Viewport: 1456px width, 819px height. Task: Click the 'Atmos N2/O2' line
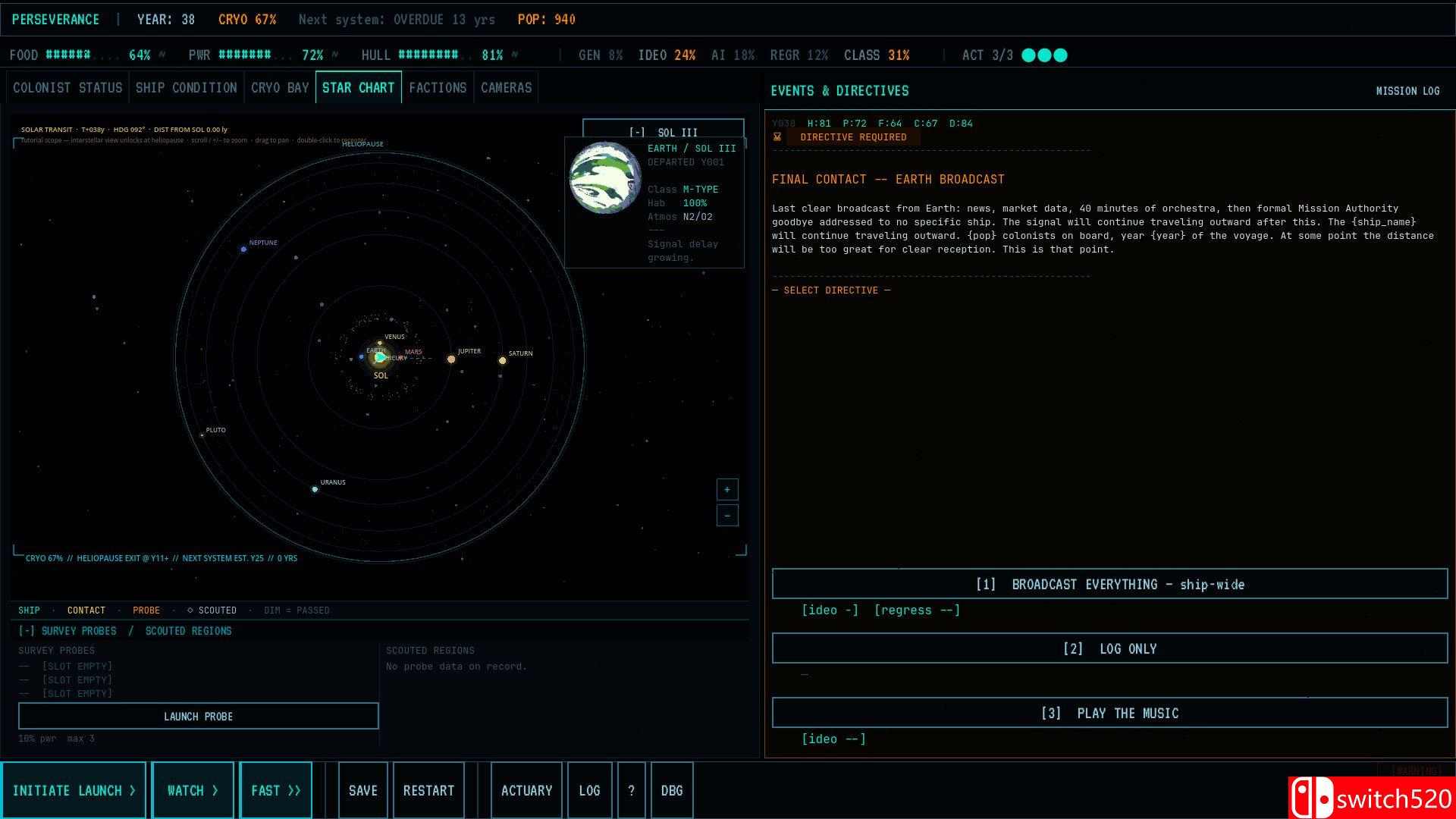click(680, 217)
